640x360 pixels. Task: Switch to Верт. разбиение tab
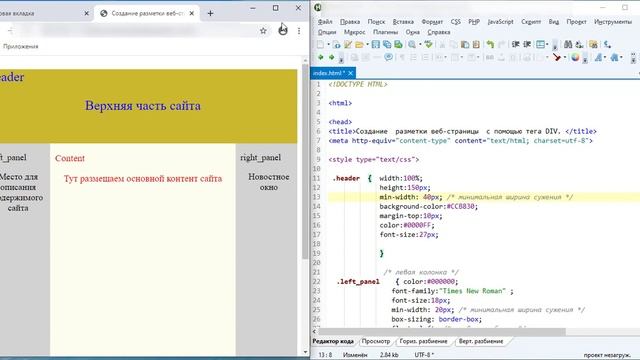(481, 341)
